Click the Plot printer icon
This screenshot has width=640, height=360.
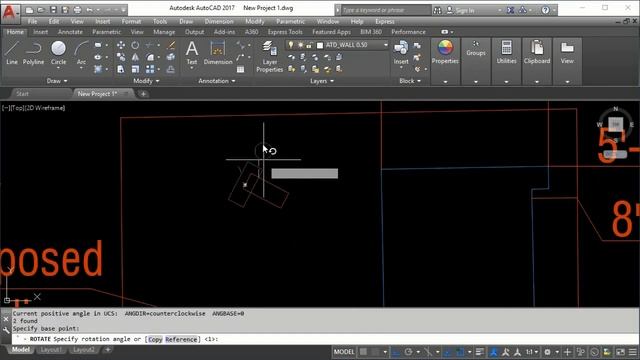point(77,10)
